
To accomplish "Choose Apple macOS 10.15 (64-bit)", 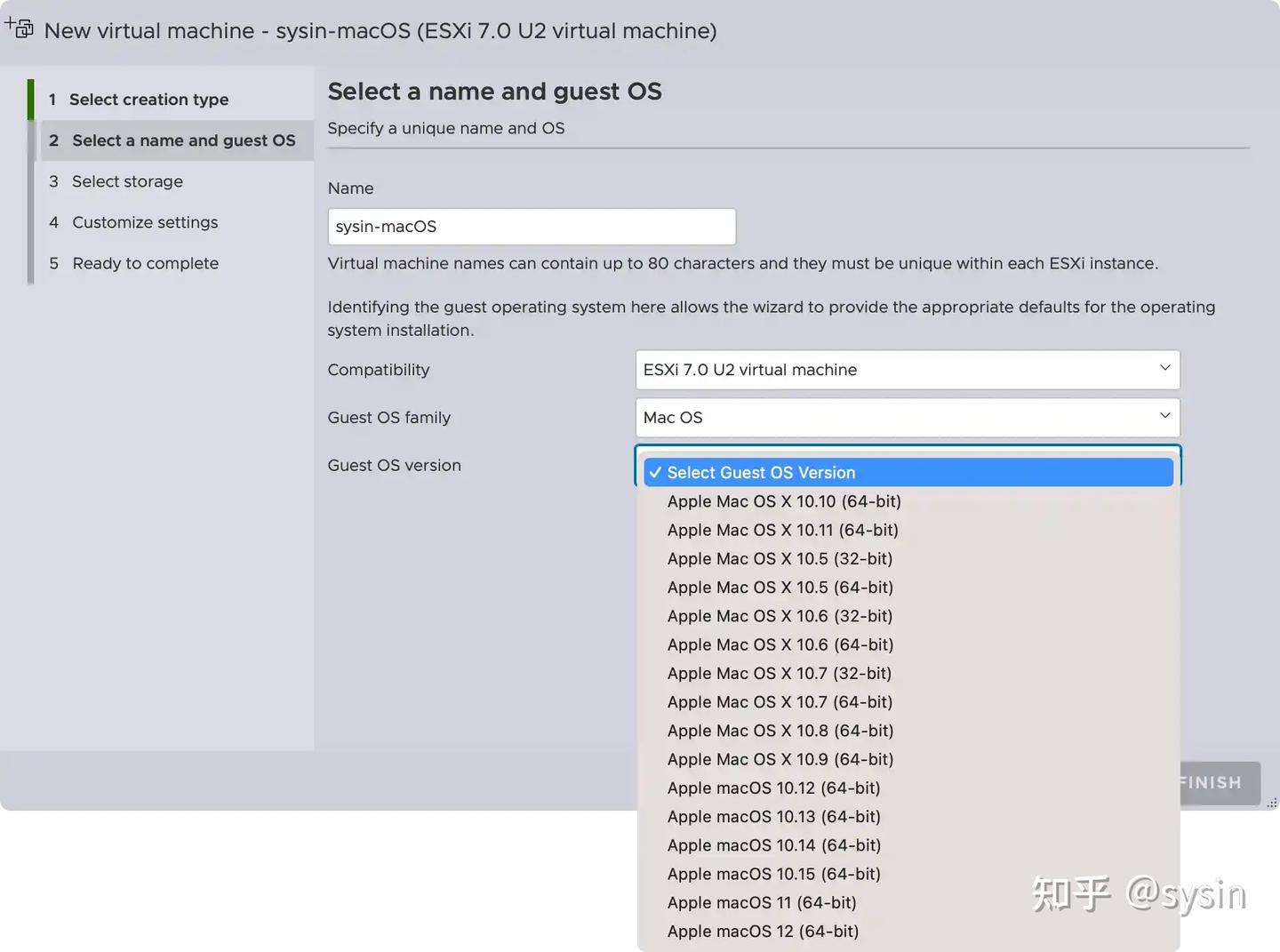I will click(773, 874).
